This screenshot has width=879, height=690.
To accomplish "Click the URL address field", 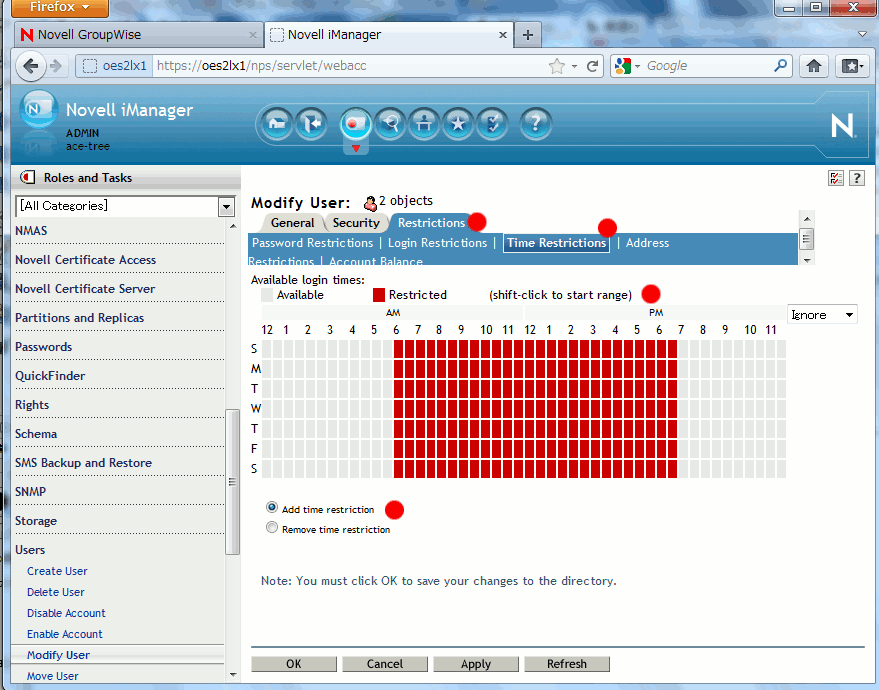I will (x=350, y=66).
